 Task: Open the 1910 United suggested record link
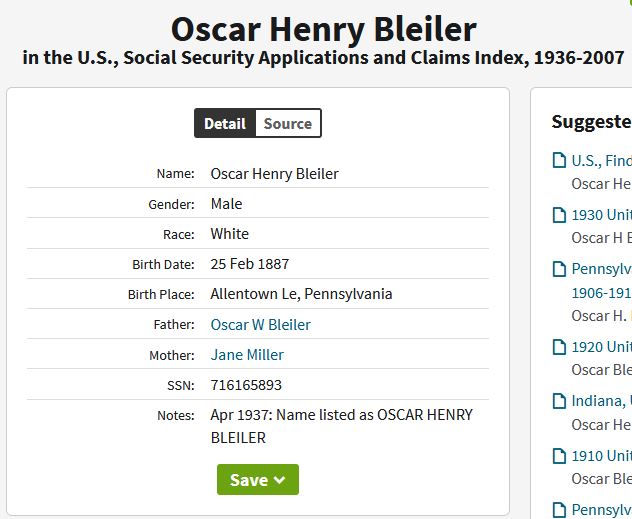[x=601, y=456]
